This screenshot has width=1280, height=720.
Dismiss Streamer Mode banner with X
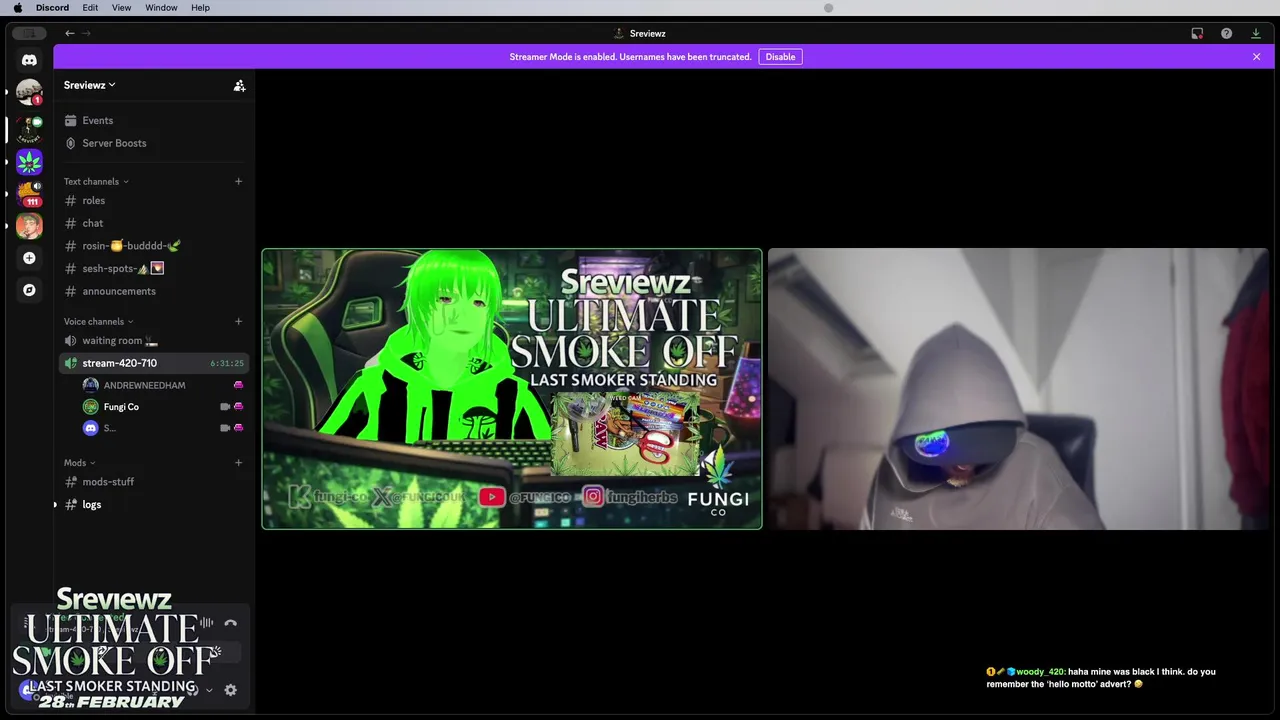[1256, 57]
